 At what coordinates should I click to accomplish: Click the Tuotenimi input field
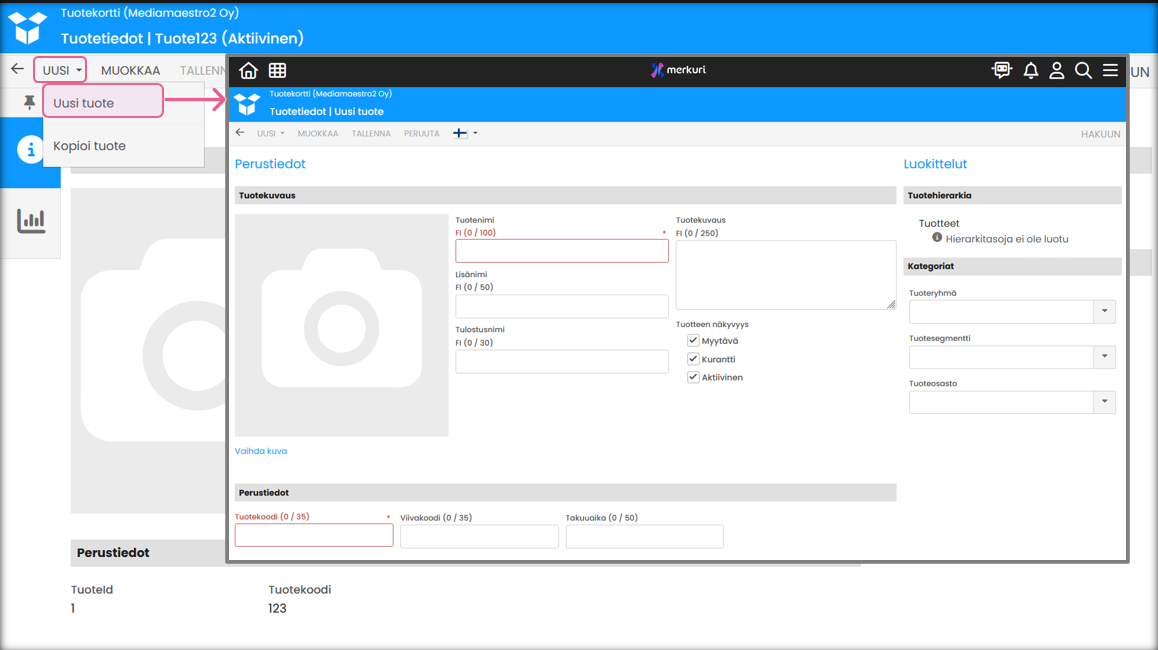click(561, 251)
